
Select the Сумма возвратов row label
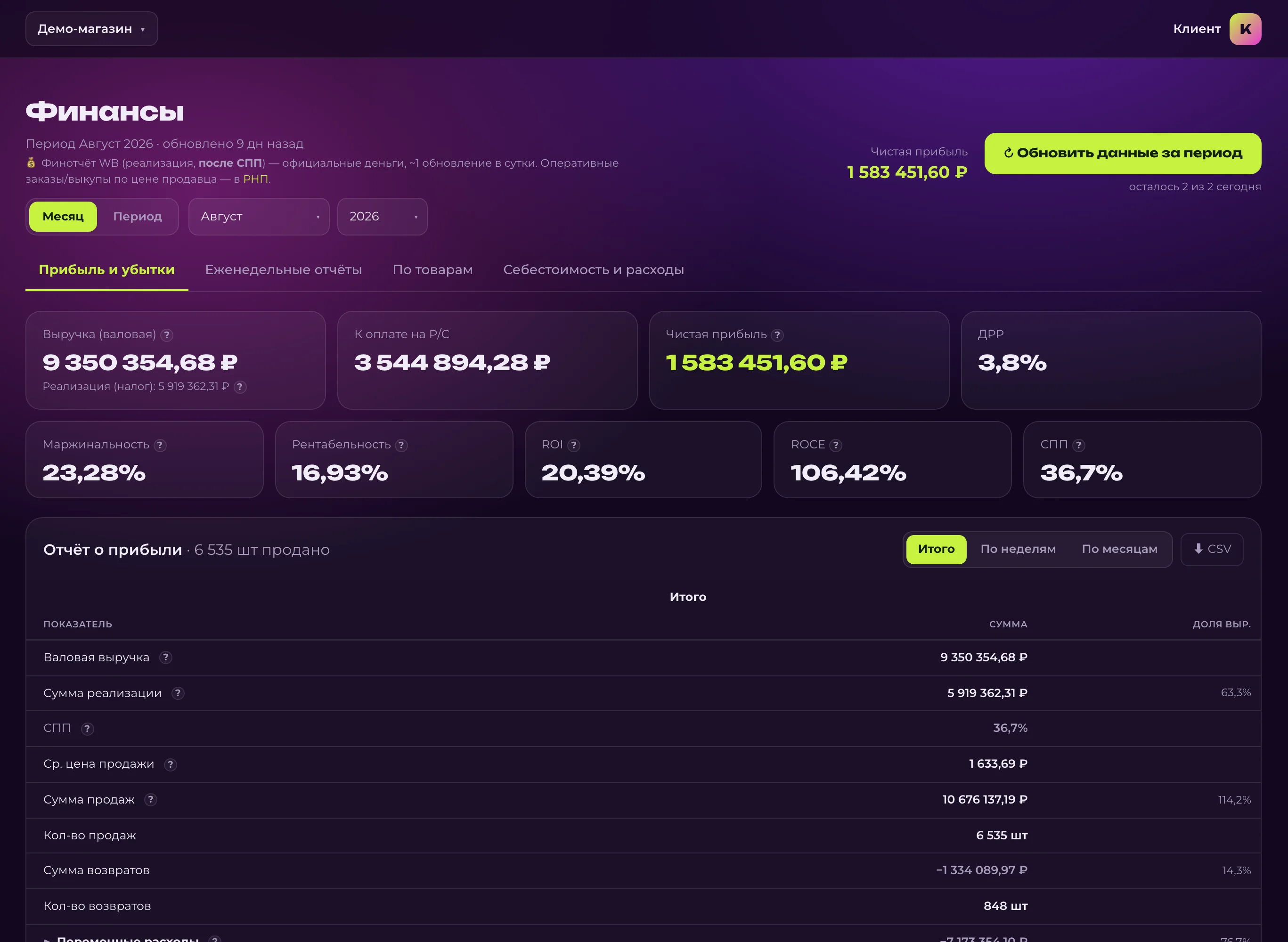(x=97, y=871)
